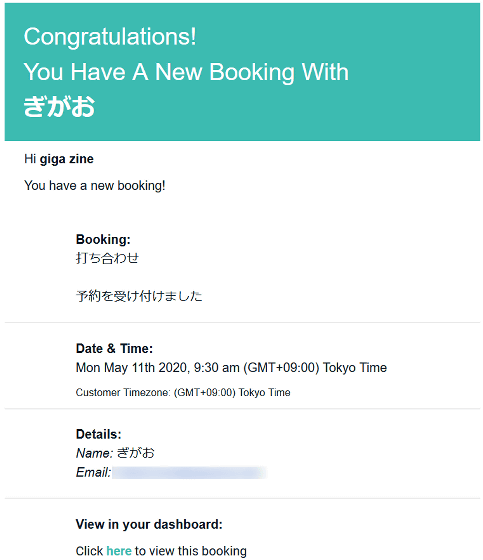Click the 'Date & Time:' heading
Viewport: 483px width, 560px height.
point(114,349)
